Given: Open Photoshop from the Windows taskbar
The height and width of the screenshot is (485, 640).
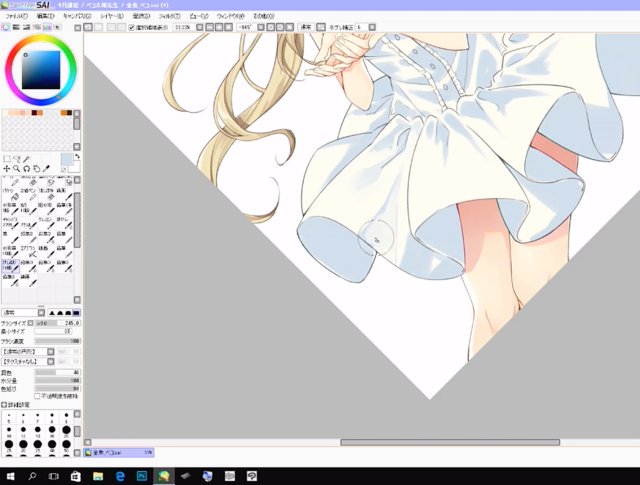Looking at the screenshot, I should pyautogui.click(x=142, y=476).
